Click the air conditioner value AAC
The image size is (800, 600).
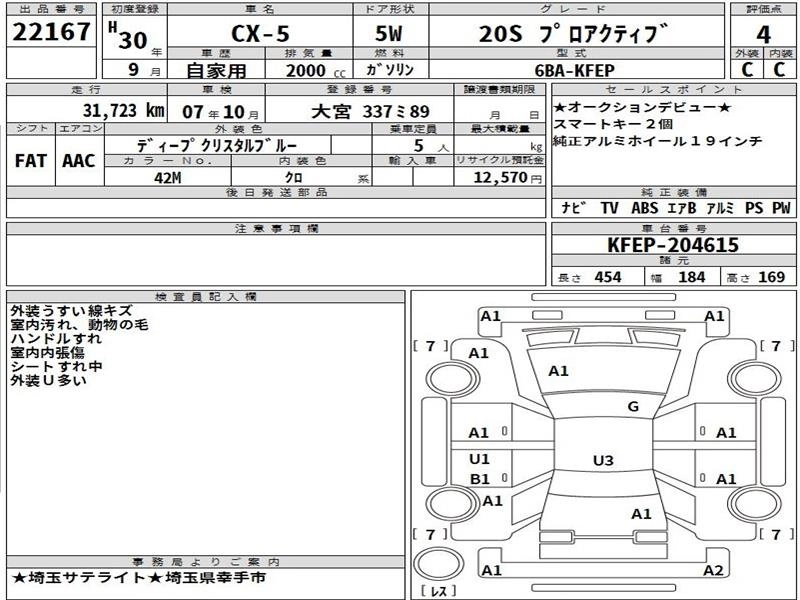tap(79, 161)
